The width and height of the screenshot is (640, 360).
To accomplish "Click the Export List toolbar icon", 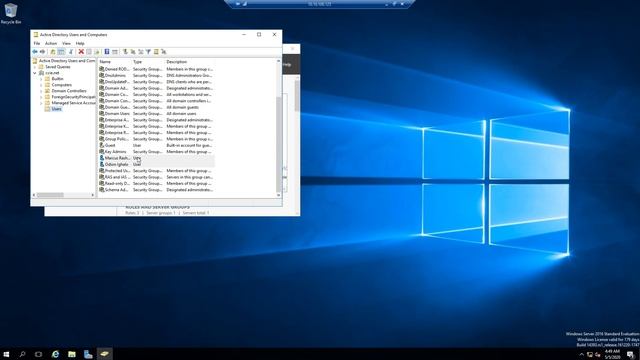I will pyautogui.click(x=97, y=51).
